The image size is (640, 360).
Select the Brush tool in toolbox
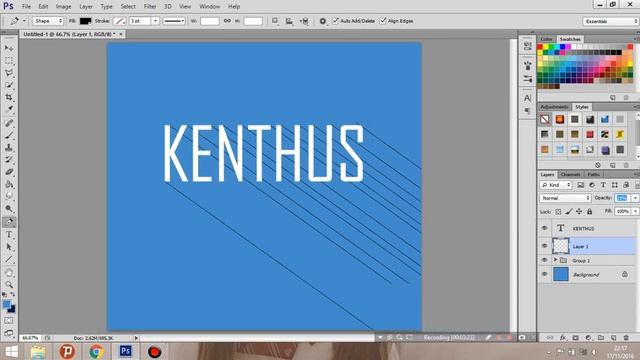[9, 135]
